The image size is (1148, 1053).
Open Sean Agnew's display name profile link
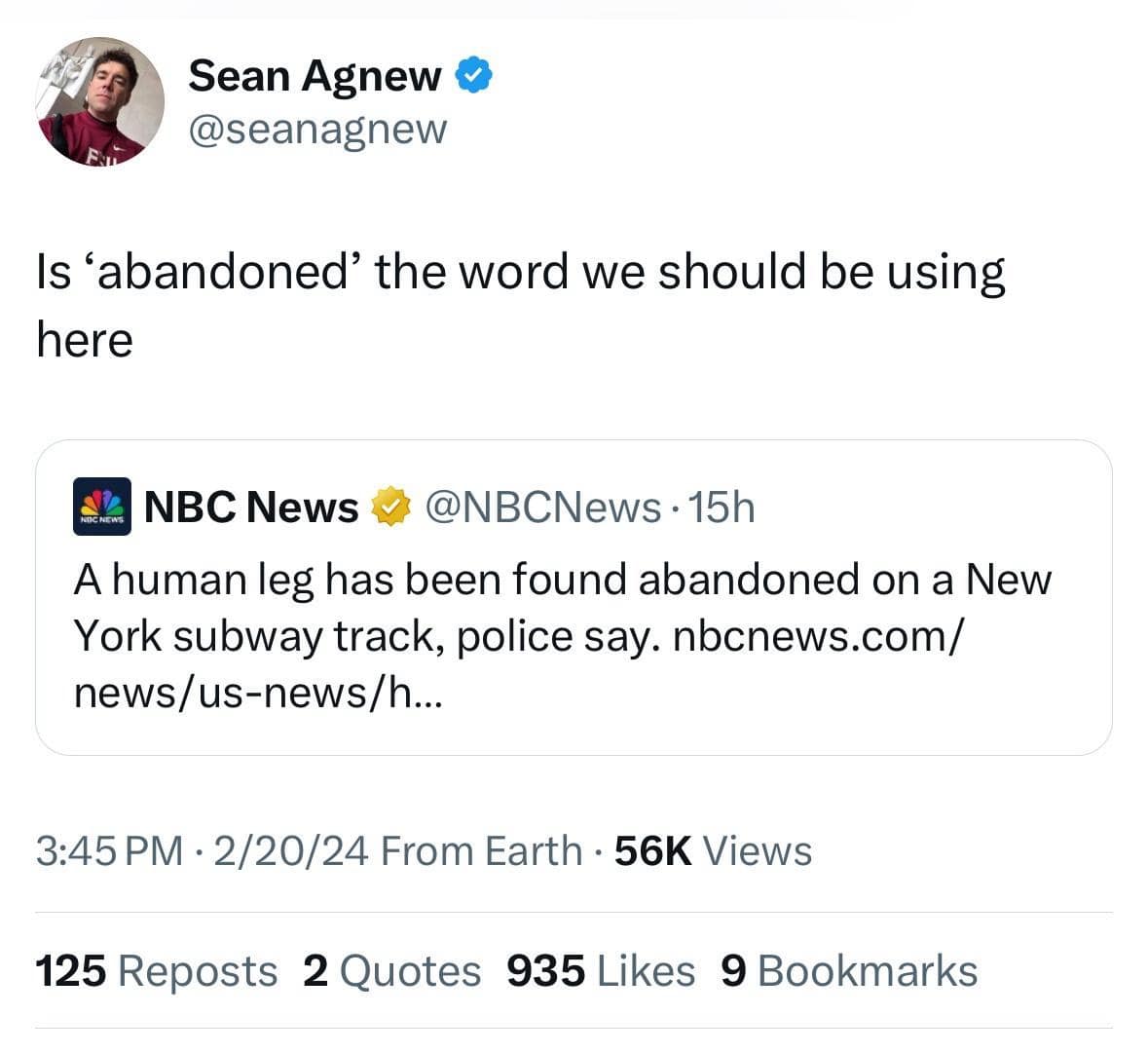pyautogui.click(x=314, y=76)
